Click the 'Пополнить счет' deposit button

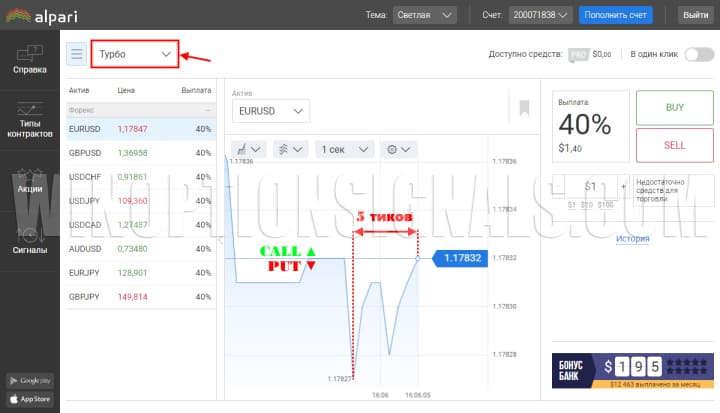point(616,15)
